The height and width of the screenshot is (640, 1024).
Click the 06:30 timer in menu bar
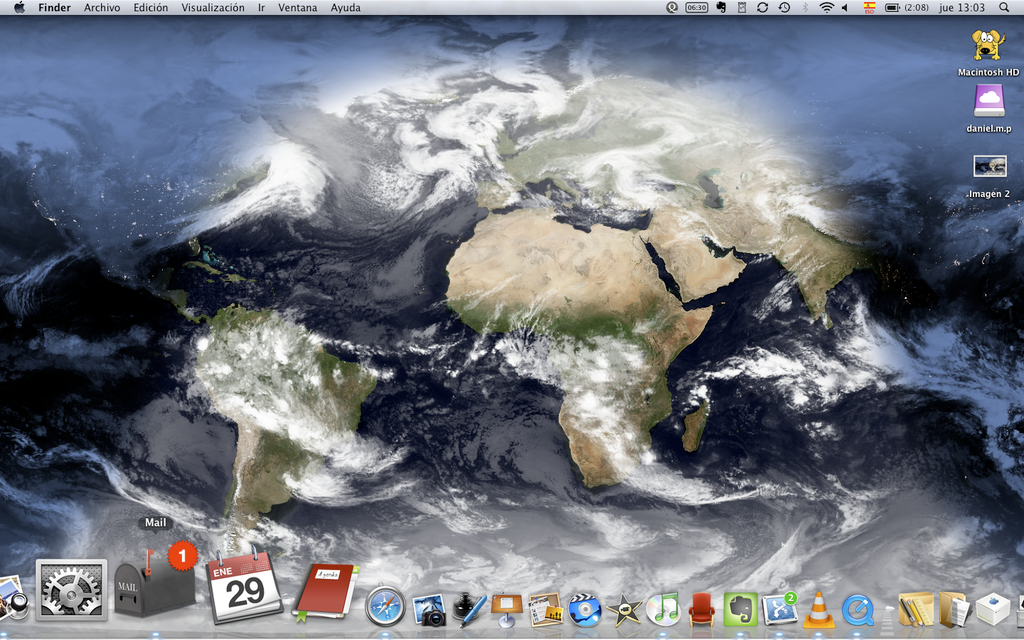(x=697, y=8)
